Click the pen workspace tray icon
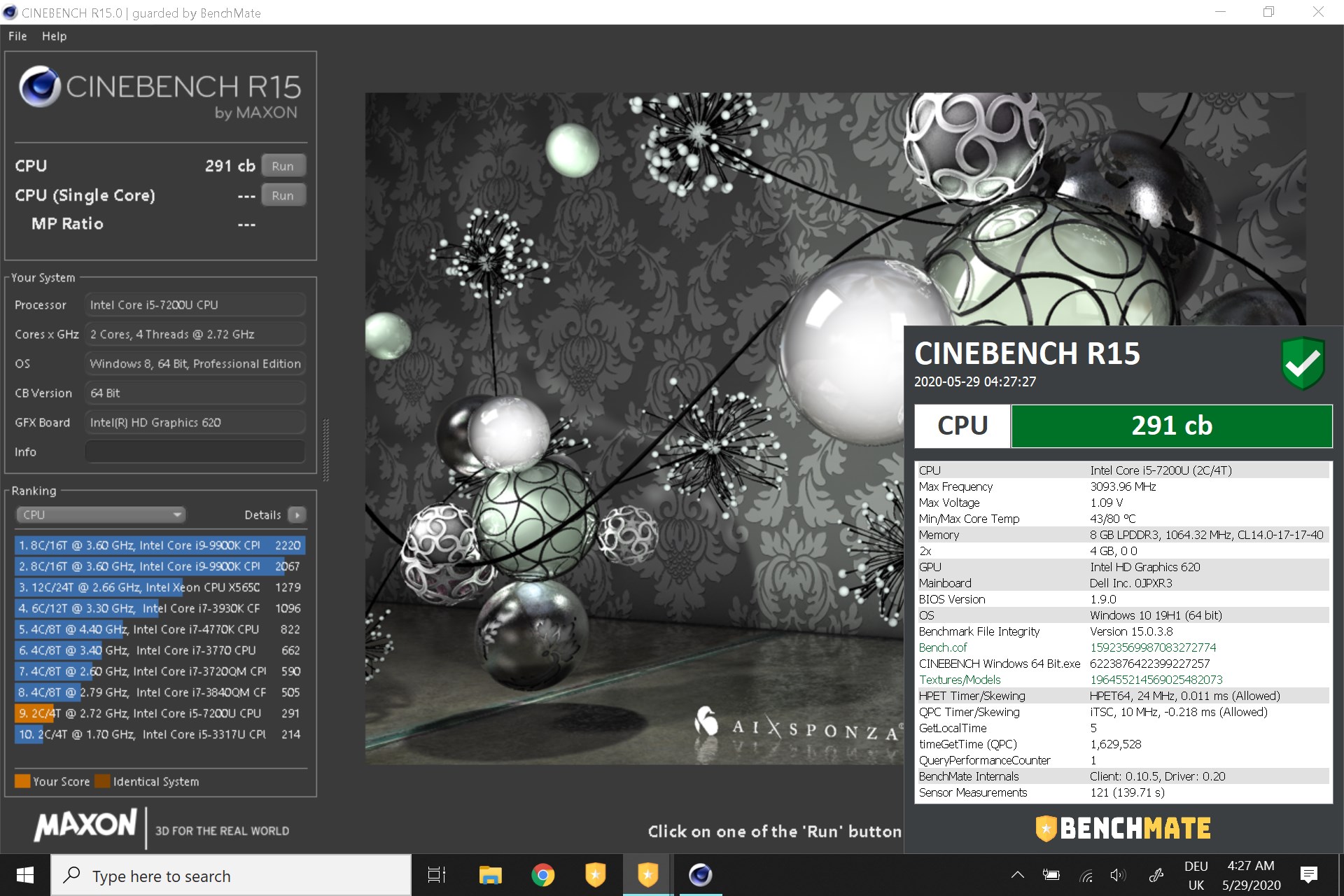Screen dimensions: 1344x896 [1156, 875]
